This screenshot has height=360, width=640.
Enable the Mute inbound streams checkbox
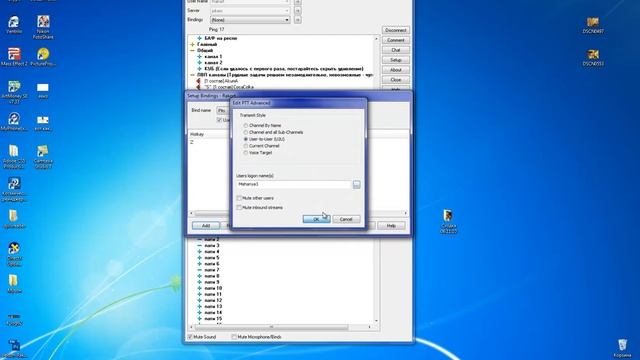pyautogui.click(x=239, y=208)
